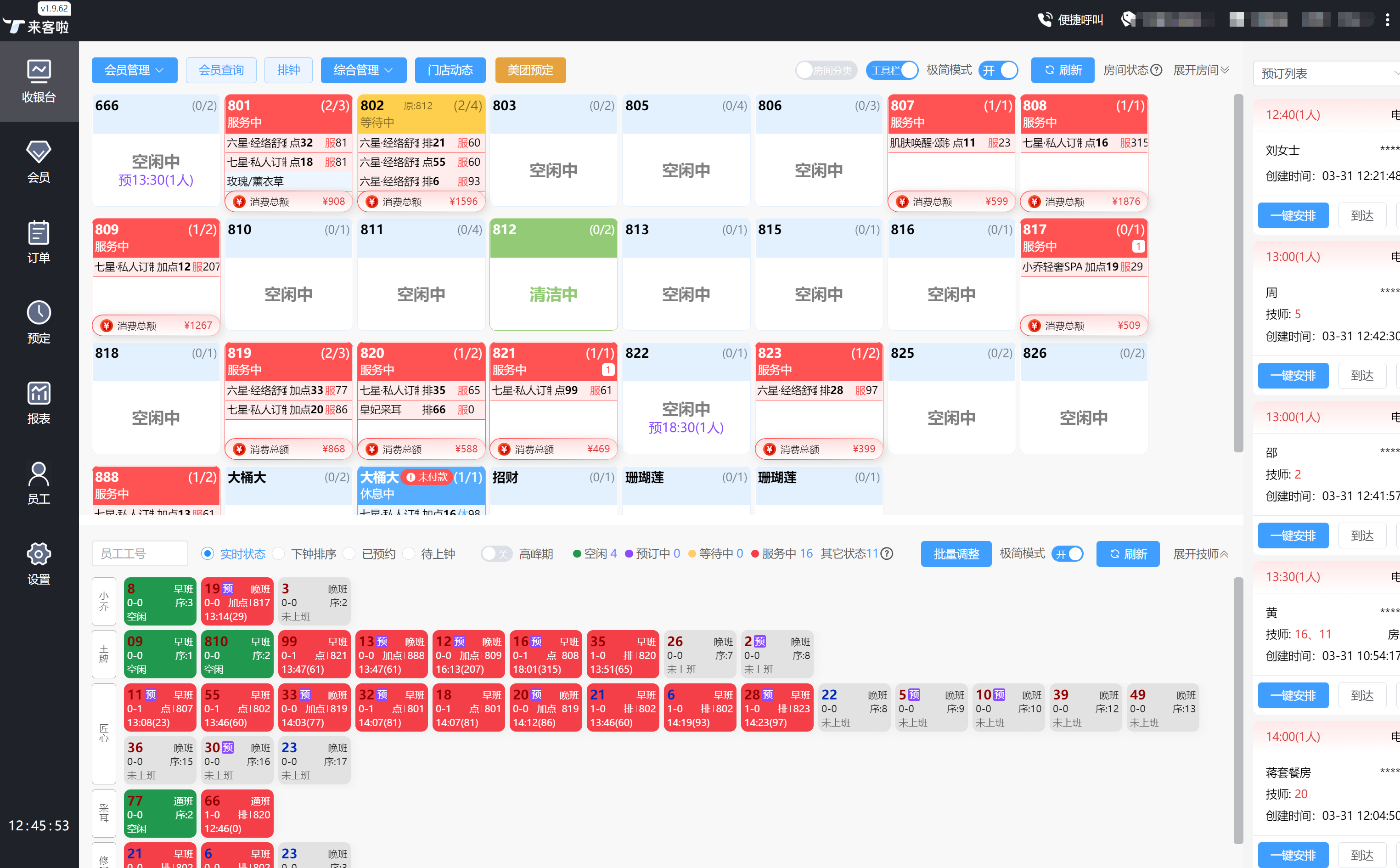Expand the 展开房间 chevron
This screenshot has width=1400, height=868.
pos(1225,70)
